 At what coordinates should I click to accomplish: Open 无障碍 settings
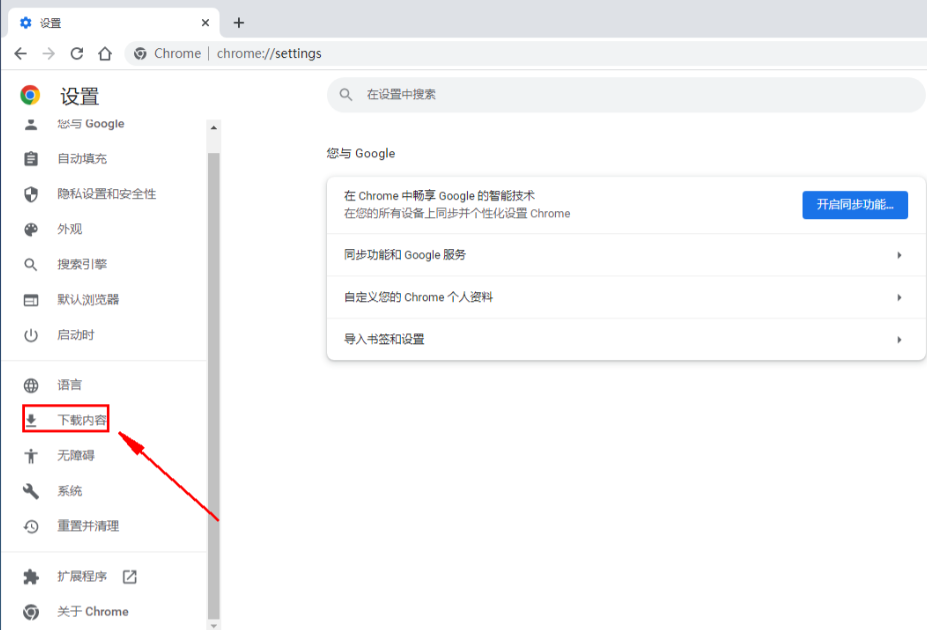(x=76, y=456)
